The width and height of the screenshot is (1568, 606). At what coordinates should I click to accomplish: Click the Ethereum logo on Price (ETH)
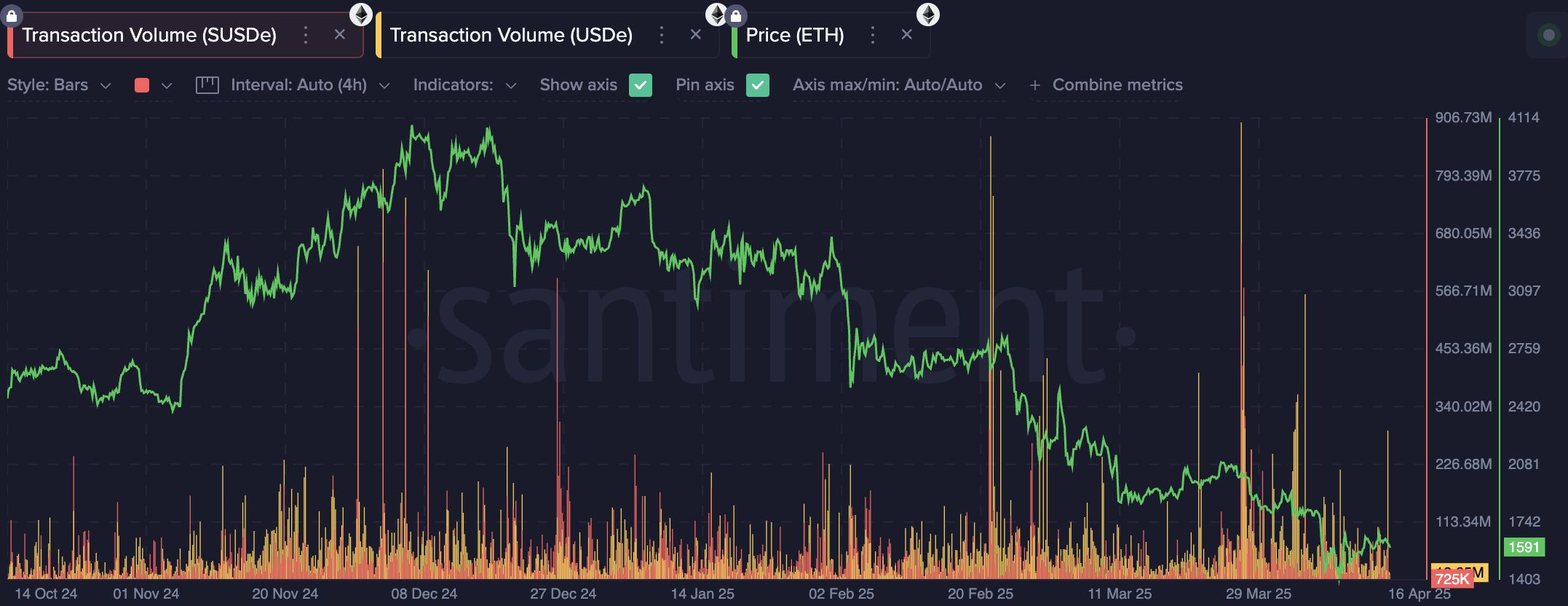click(927, 15)
